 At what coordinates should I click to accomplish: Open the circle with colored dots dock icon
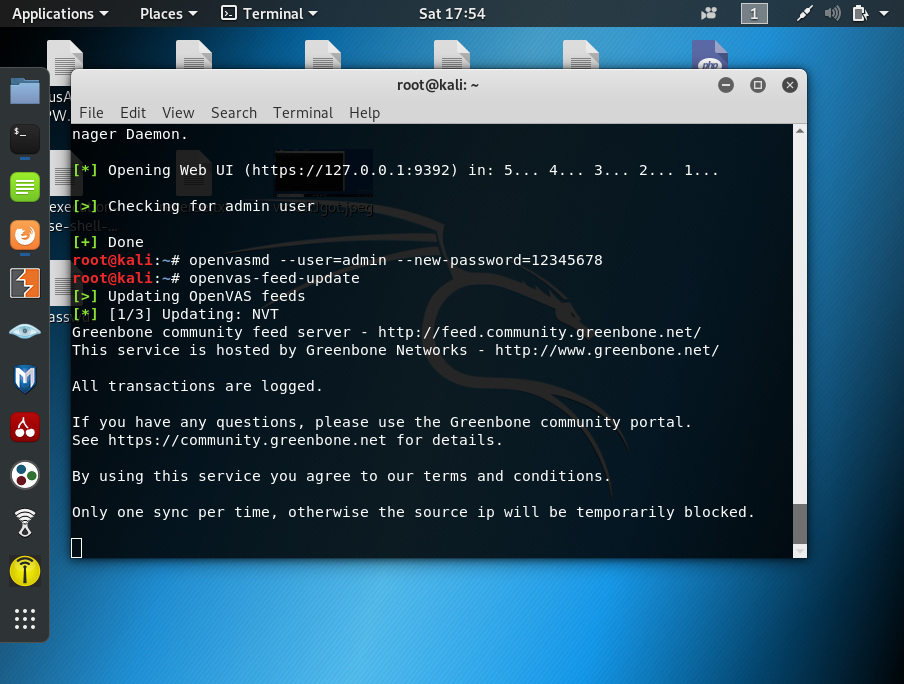pyautogui.click(x=25, y=475)
